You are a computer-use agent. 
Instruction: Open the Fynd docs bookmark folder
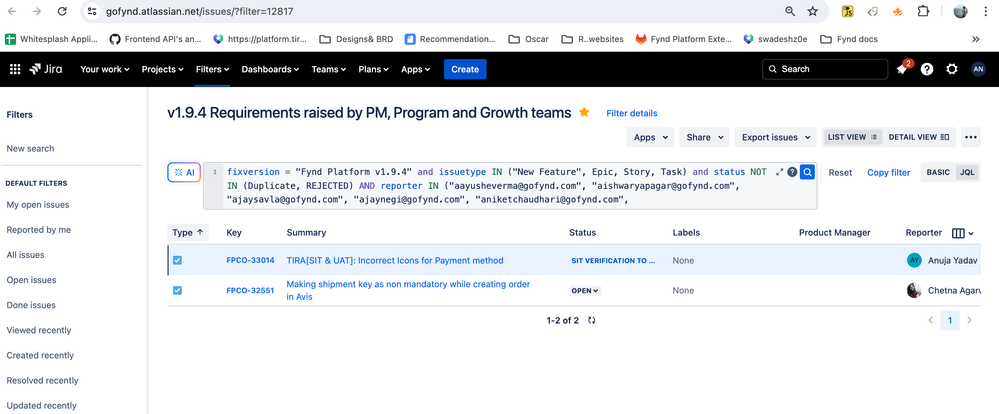(x=849, y=39)
